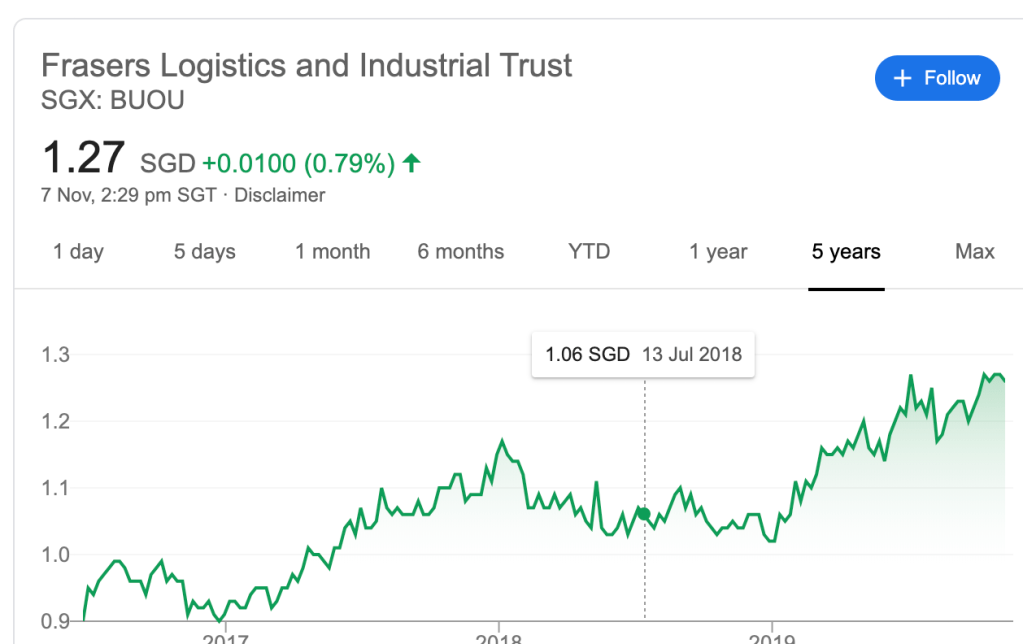This screenshot has width=1023, height=644.
Task: Switch to the YTD tab
Action: click(589, 252)
